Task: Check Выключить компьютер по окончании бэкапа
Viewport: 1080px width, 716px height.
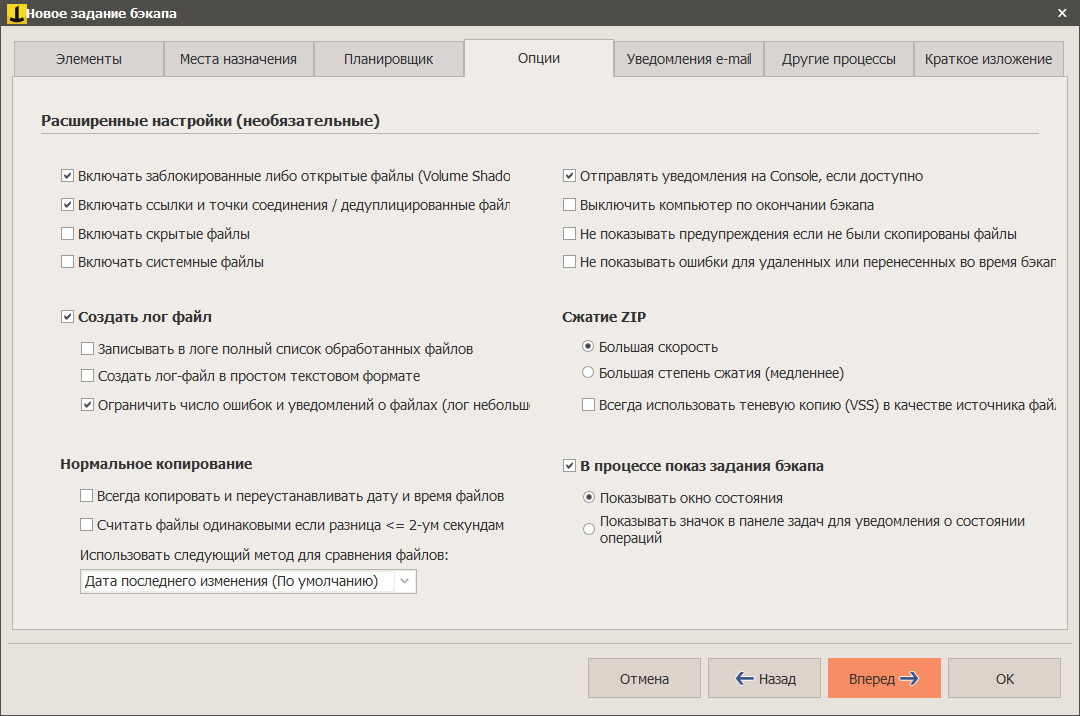Action: (x=570, y=205)
